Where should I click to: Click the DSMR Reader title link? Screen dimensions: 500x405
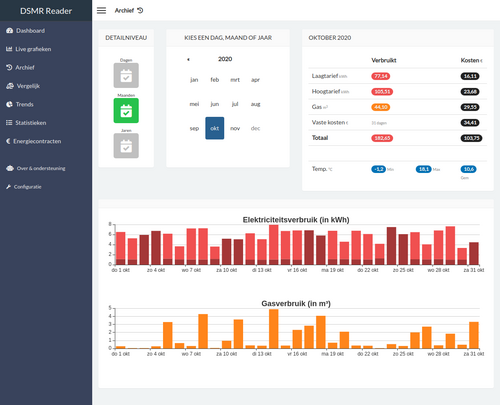[46, 11]
